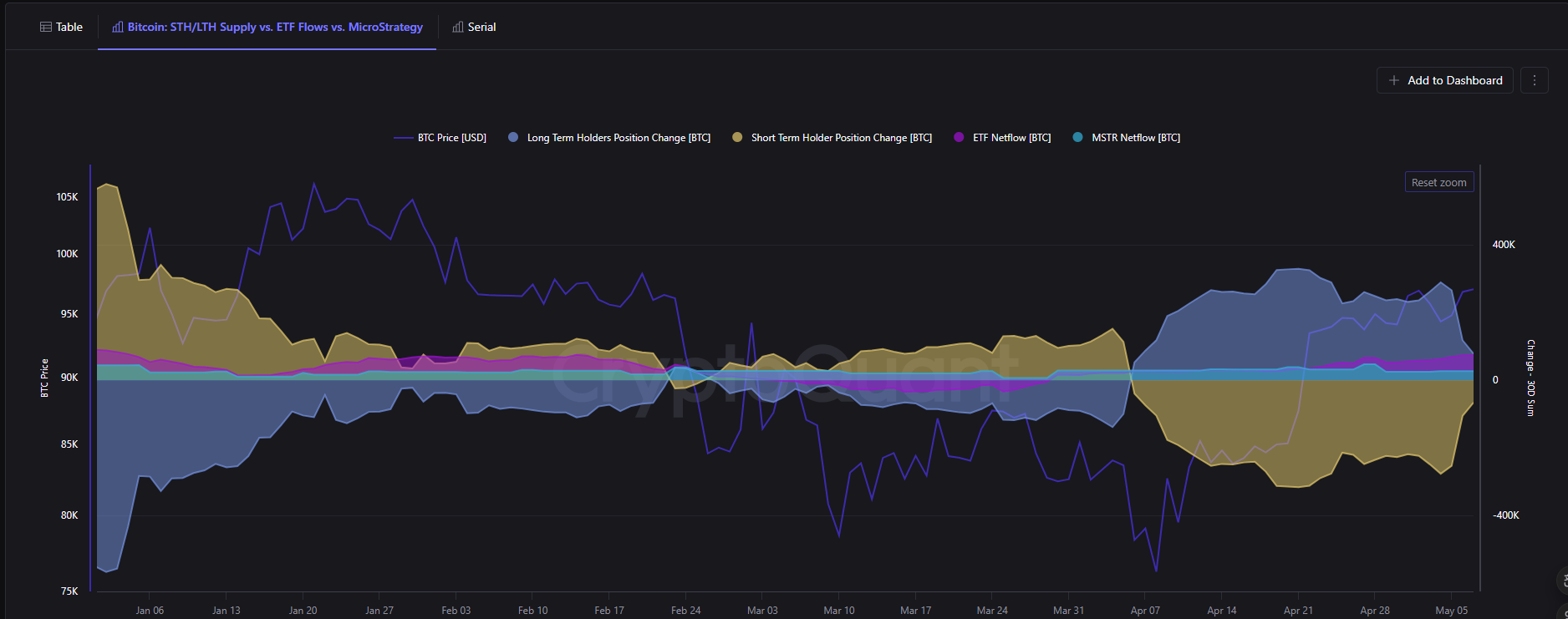
Task: Hide the MSTR Netflow [BTC] series label
Action: point(1136,138)
